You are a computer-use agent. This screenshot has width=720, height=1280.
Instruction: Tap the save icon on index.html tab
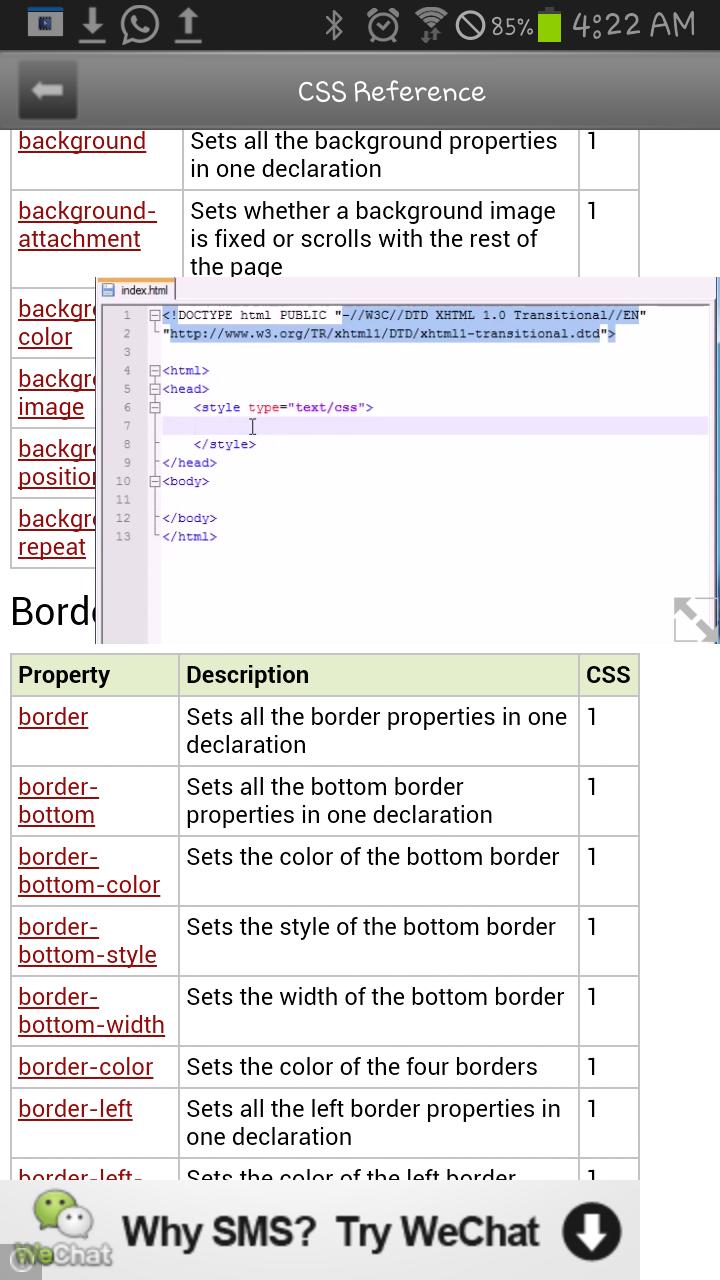(x=109, y=290)
